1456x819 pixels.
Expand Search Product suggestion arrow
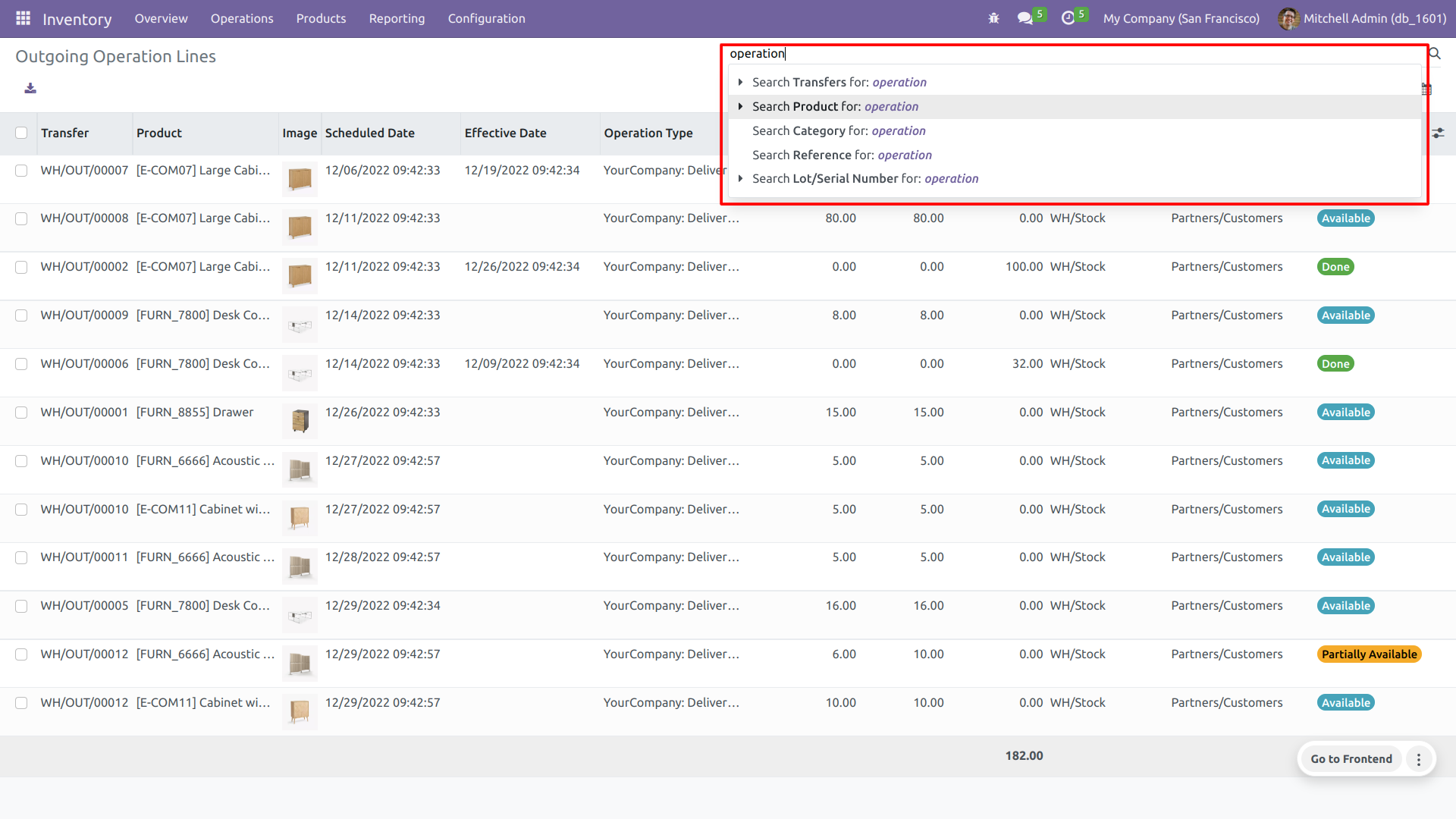point(740,106)
